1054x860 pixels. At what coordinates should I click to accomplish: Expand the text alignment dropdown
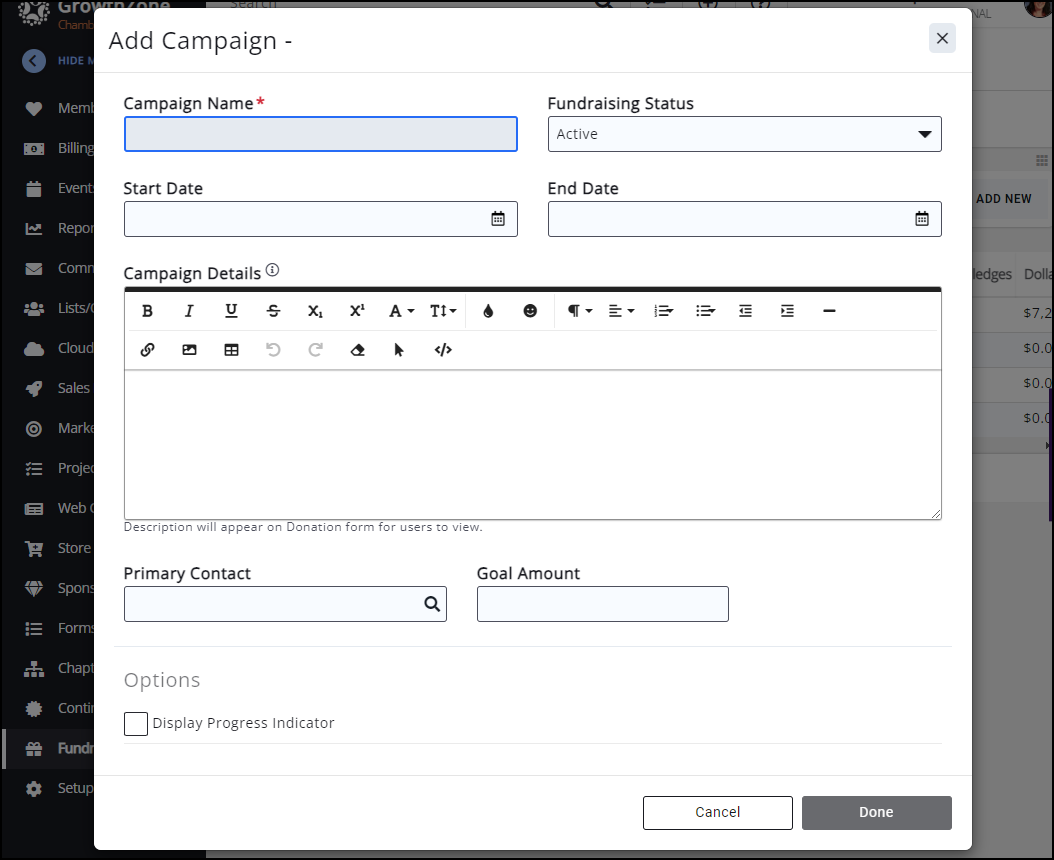pyautogui.click(x=621, y=311)
